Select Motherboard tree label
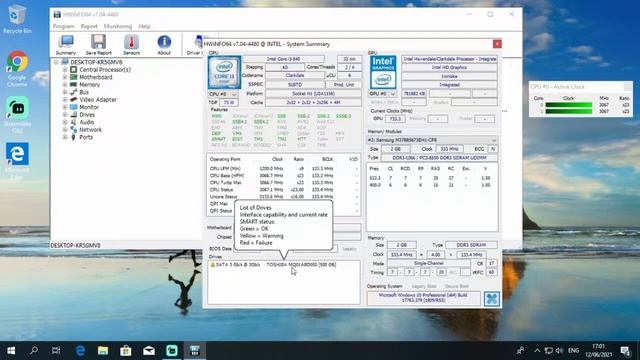The image size is (640, 360). (96, 77)
